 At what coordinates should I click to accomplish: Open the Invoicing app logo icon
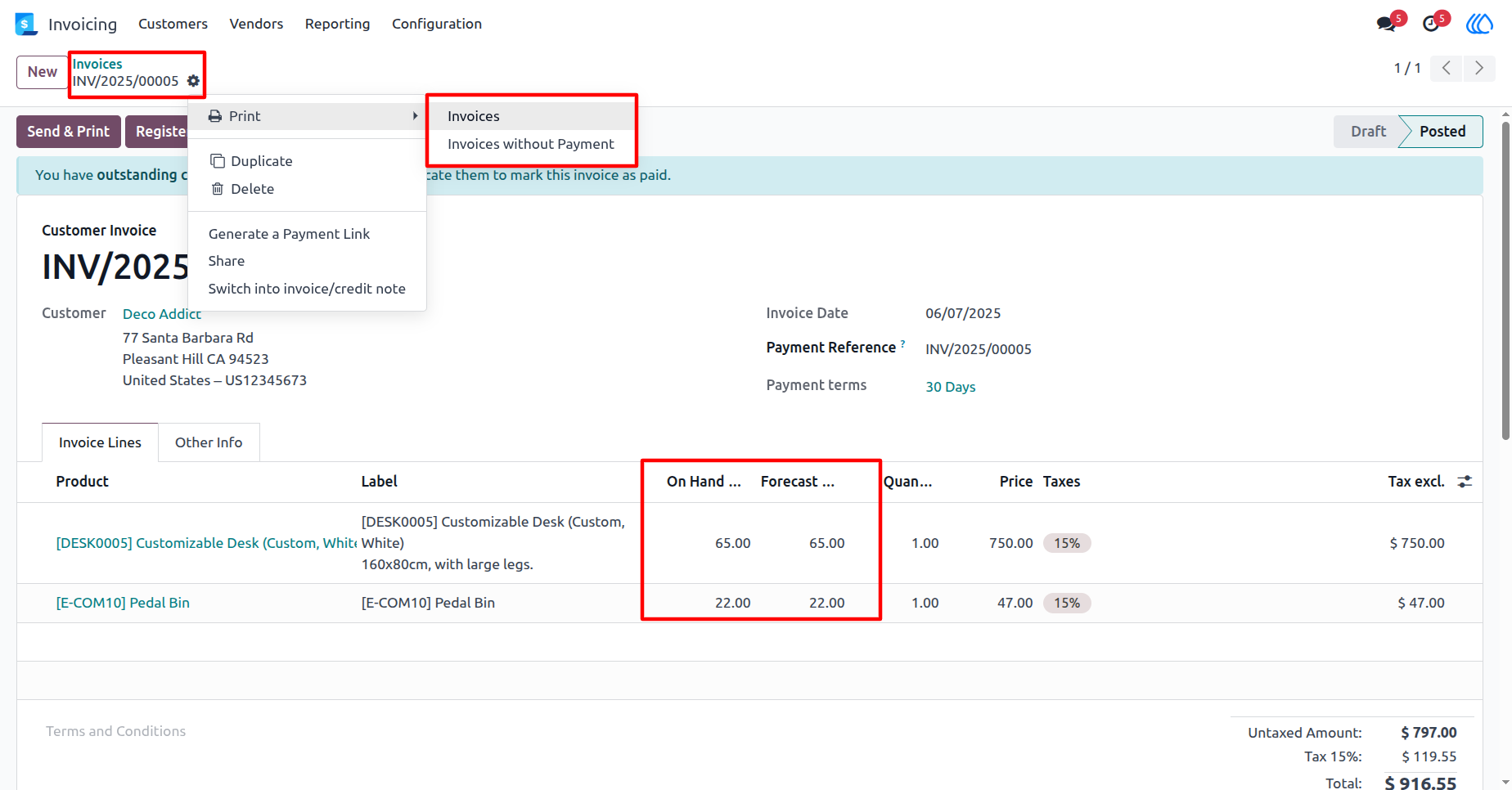pos(26,24)
